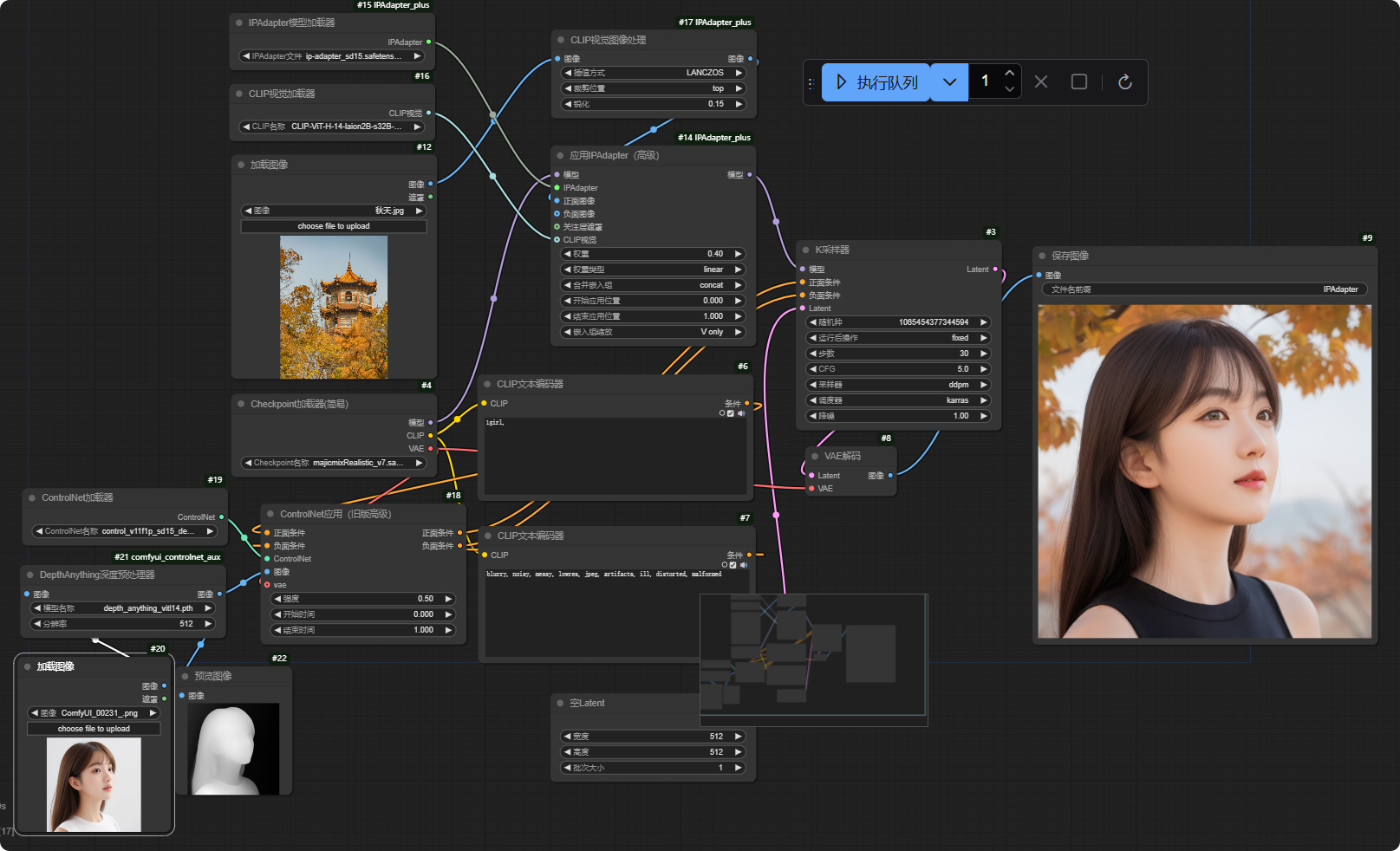Click the pagoda autumn image thumbnail

point(334,307)
